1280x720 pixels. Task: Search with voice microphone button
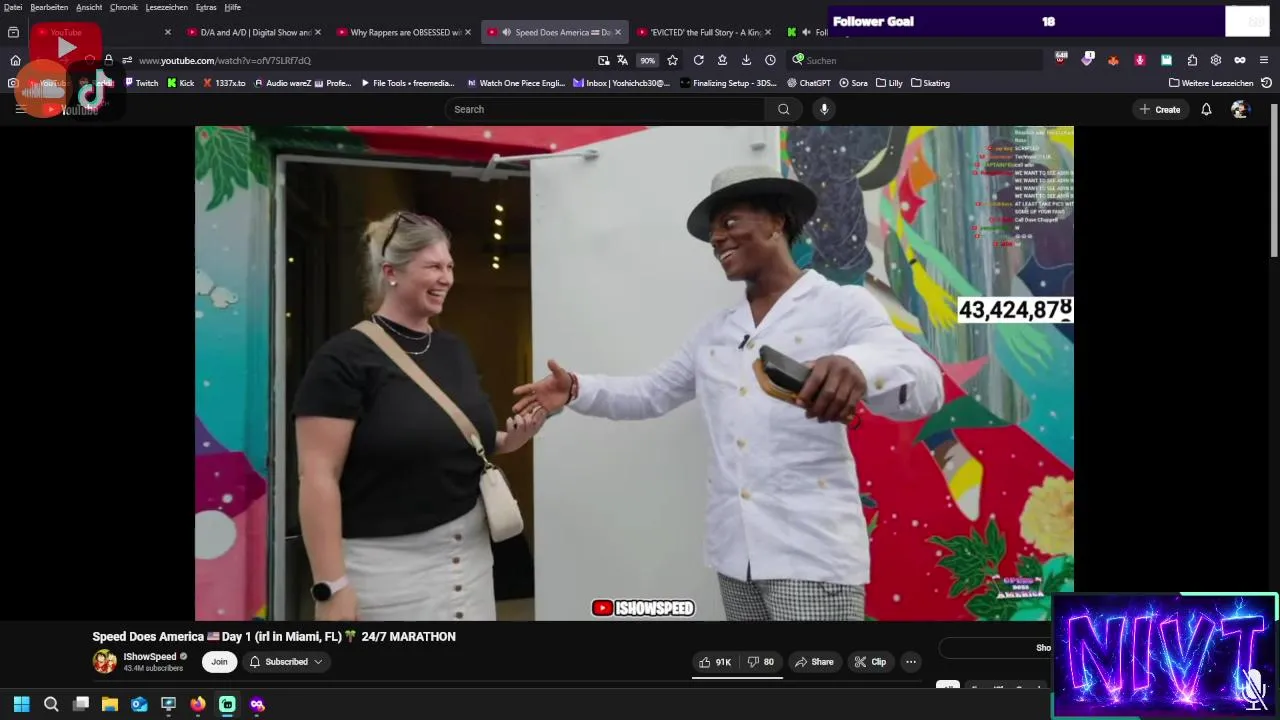tap(824, 109)
